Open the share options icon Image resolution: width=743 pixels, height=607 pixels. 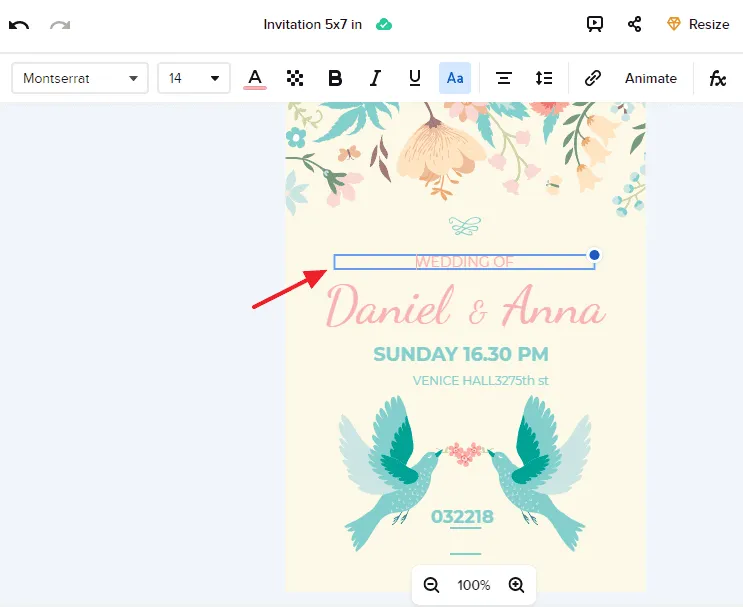click(634, 24)
